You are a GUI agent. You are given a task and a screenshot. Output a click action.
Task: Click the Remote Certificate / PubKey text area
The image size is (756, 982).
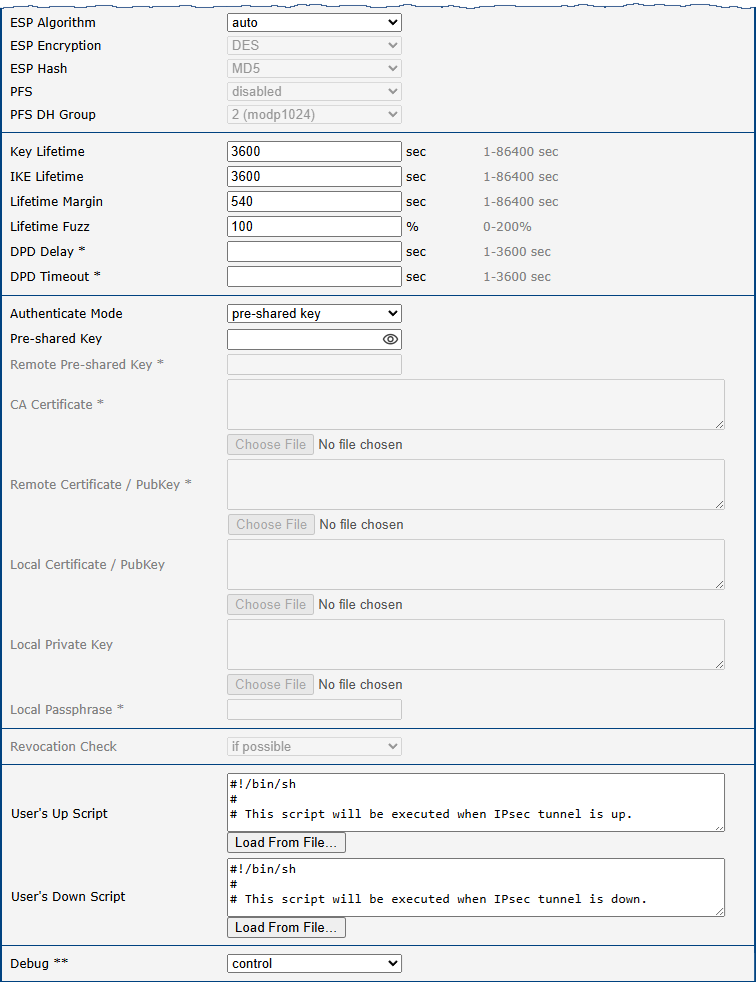[x=475, y=485]
